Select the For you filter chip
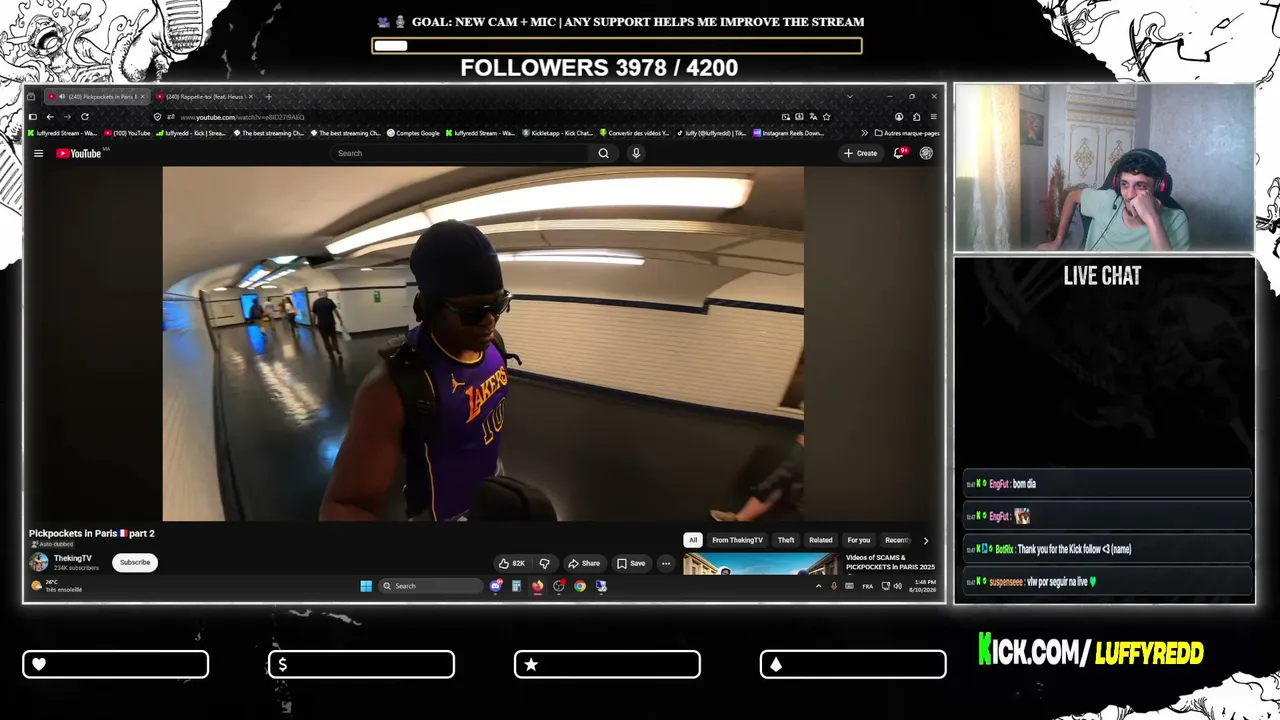1280x720 pixels. click(x=859, y=540)
